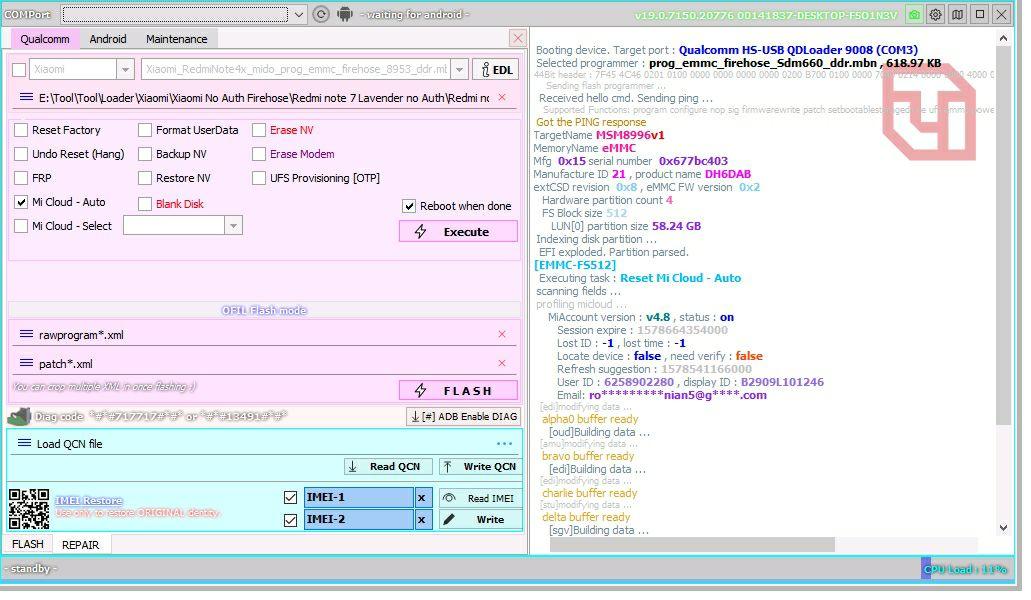
Task: Click the log horizontal scrollbar
Action: tap(692, 544)
